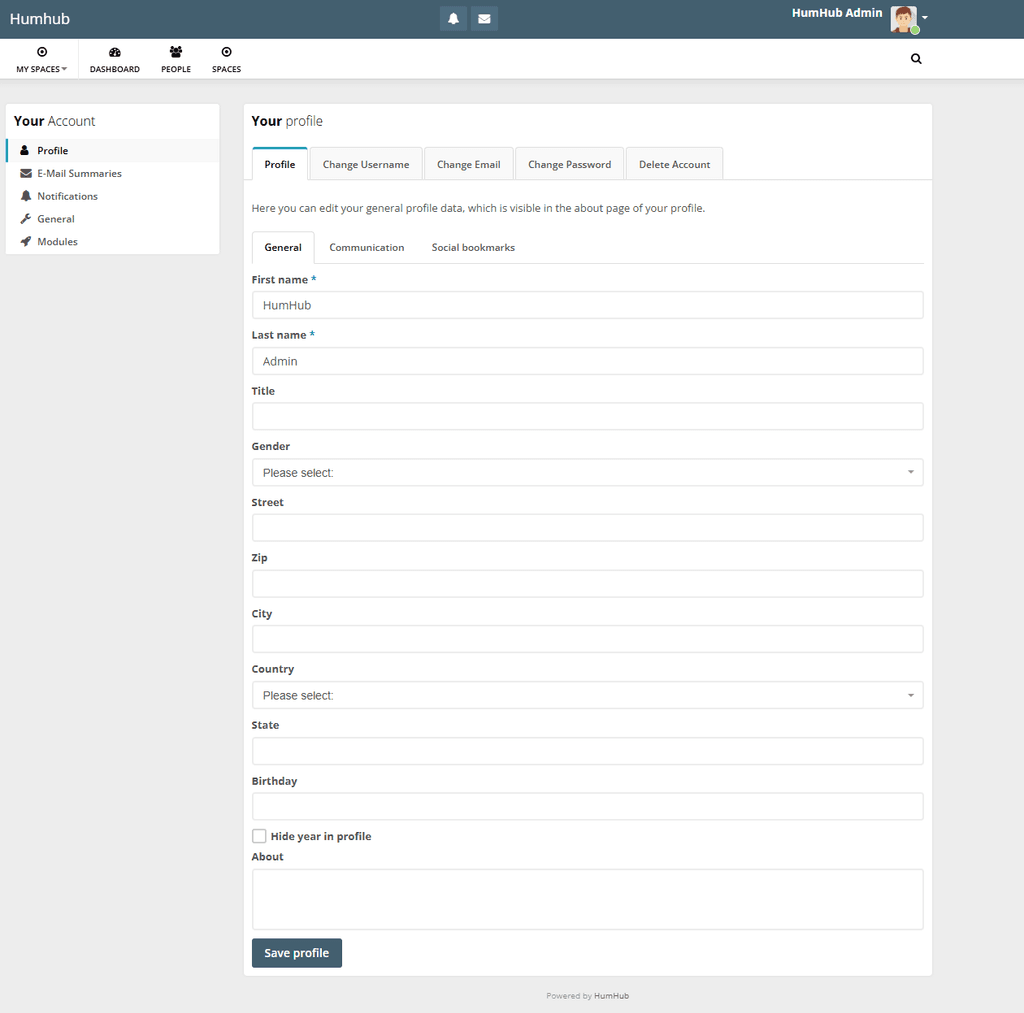The width and height of the screenshot is (1024, 1013).
Task: Expand the Country dropdown
Action: 587,695
